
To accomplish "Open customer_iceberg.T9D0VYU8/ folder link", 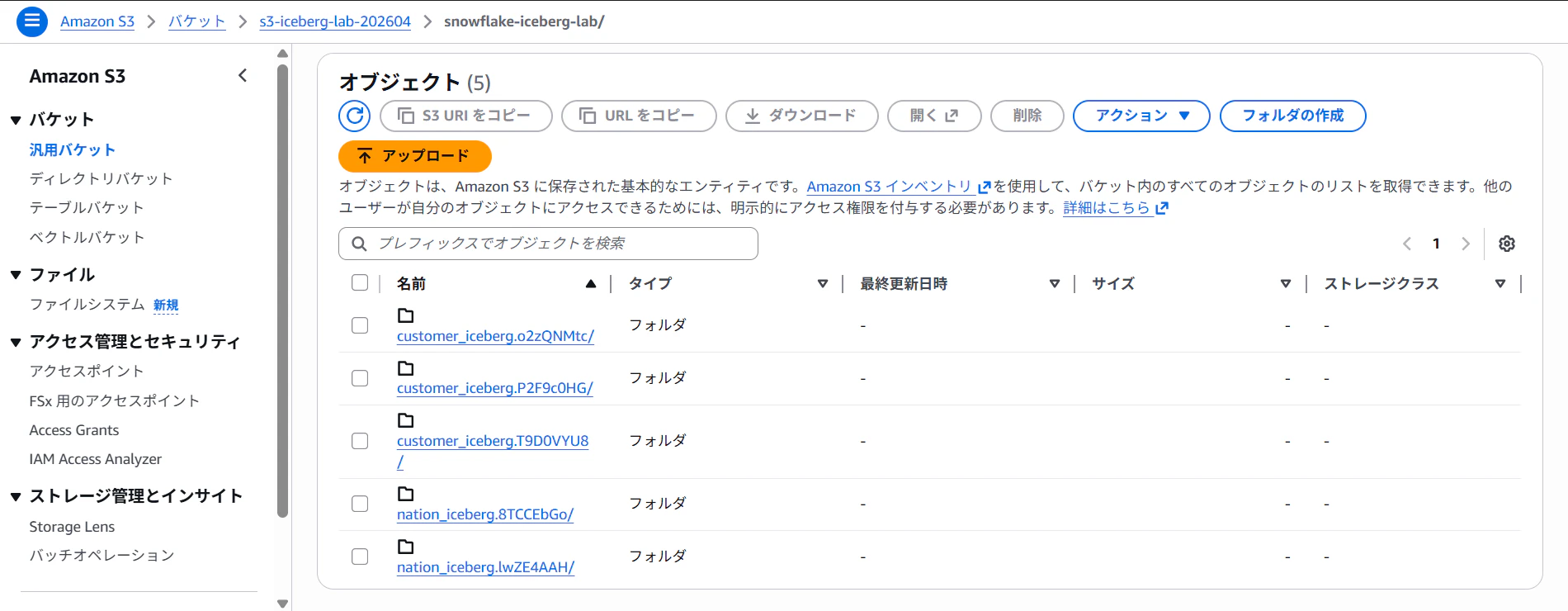I will pos(493,441).
